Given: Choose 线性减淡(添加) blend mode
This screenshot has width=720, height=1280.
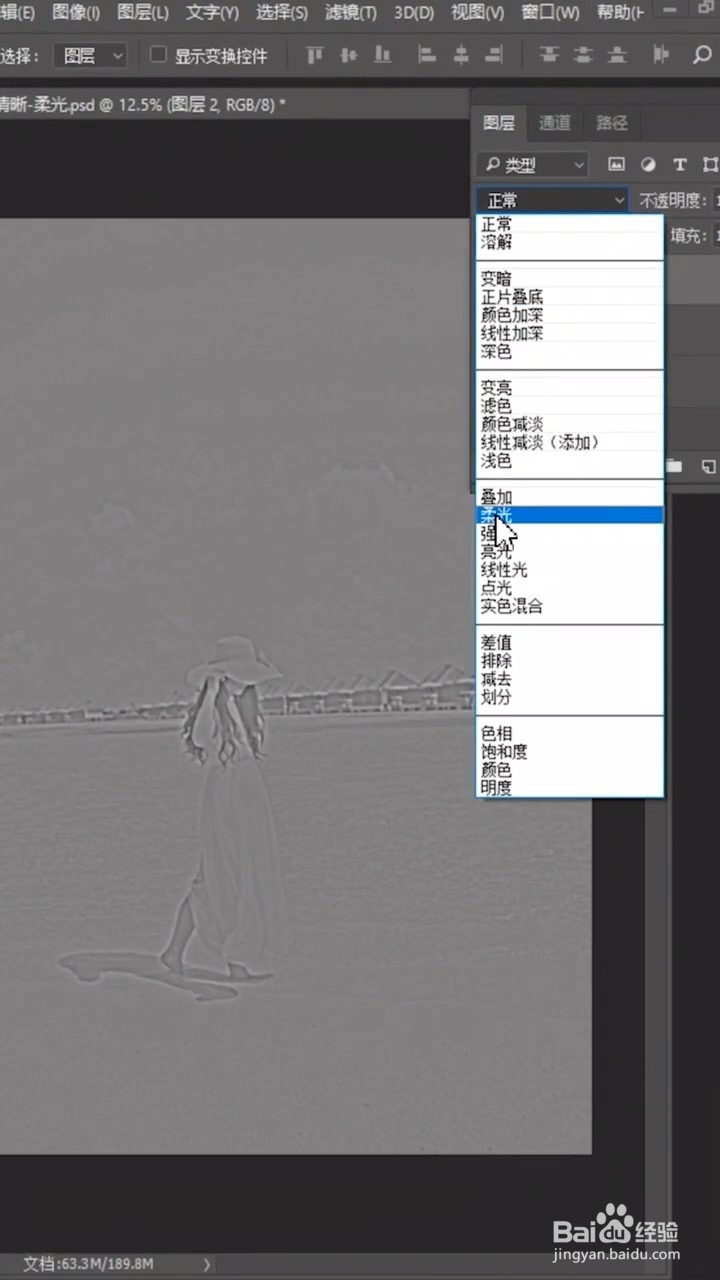Looking at the screenshot, I should point(568,442).
